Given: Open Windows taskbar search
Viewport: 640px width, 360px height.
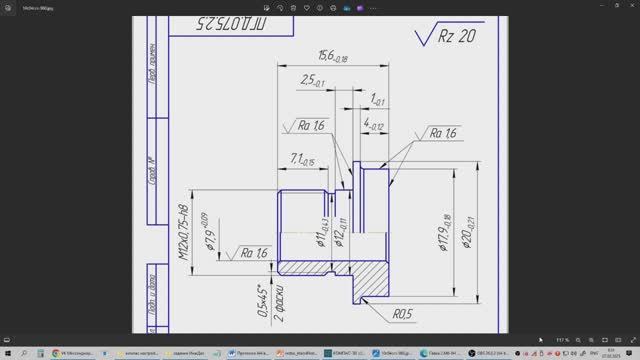Looking at the screenshot, I should coord(24,353).
